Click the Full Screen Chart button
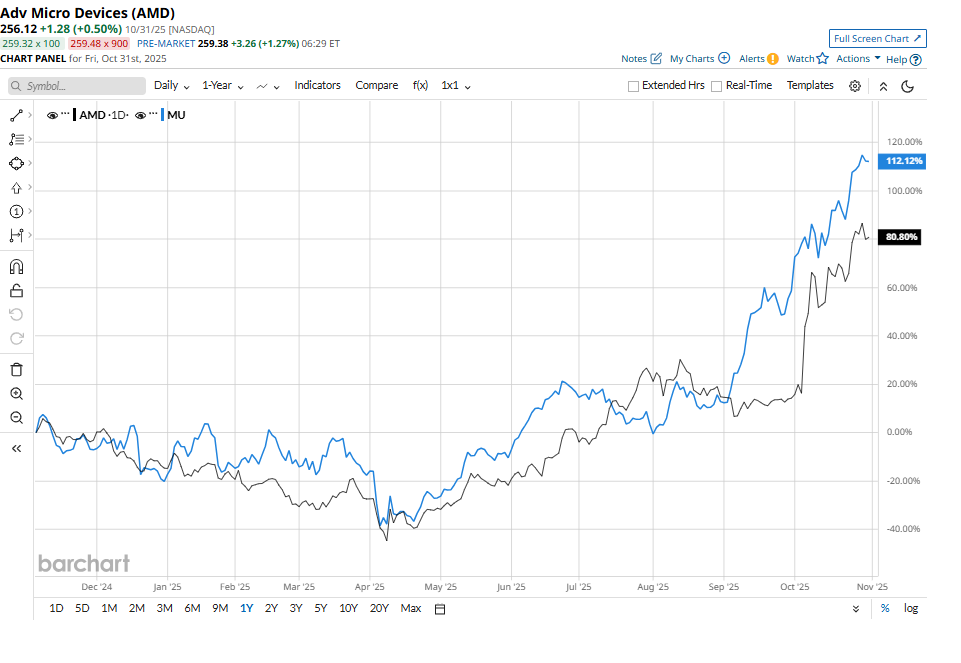 click(x=877, y=39)
